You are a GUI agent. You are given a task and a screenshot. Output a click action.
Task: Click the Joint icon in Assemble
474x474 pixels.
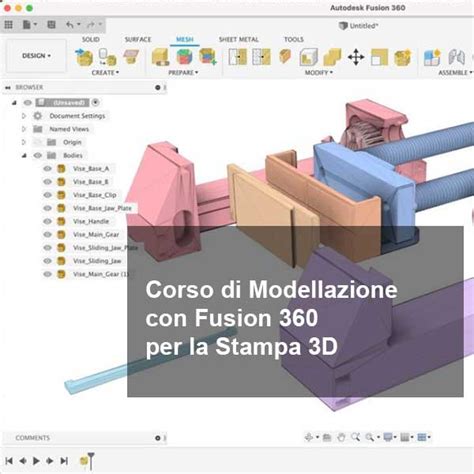(456, 57)
